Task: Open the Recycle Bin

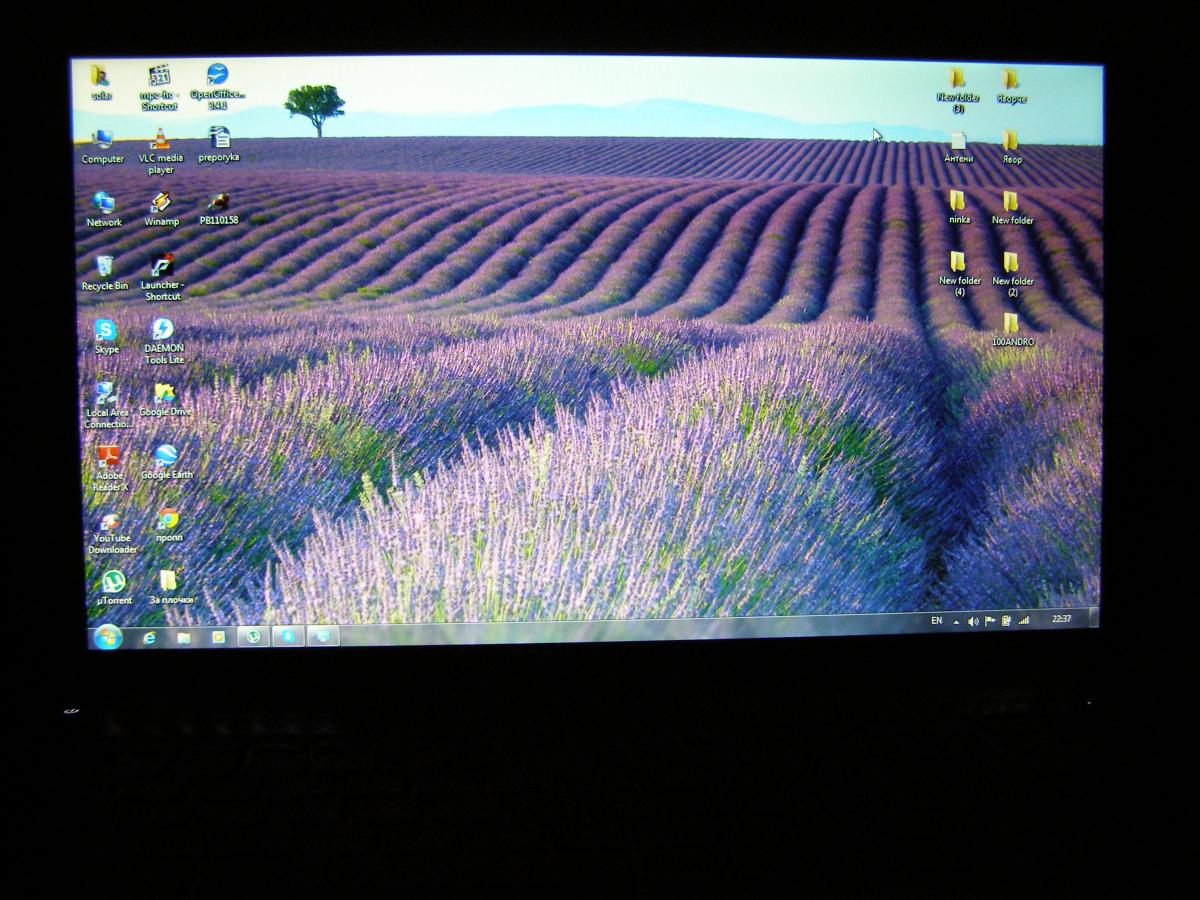Action: pyautogui.click(x=104, y=266)
